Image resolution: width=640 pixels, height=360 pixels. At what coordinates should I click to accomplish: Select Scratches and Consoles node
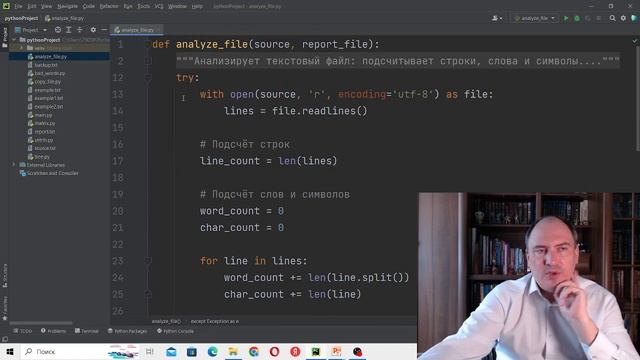[x=52, y=173]
